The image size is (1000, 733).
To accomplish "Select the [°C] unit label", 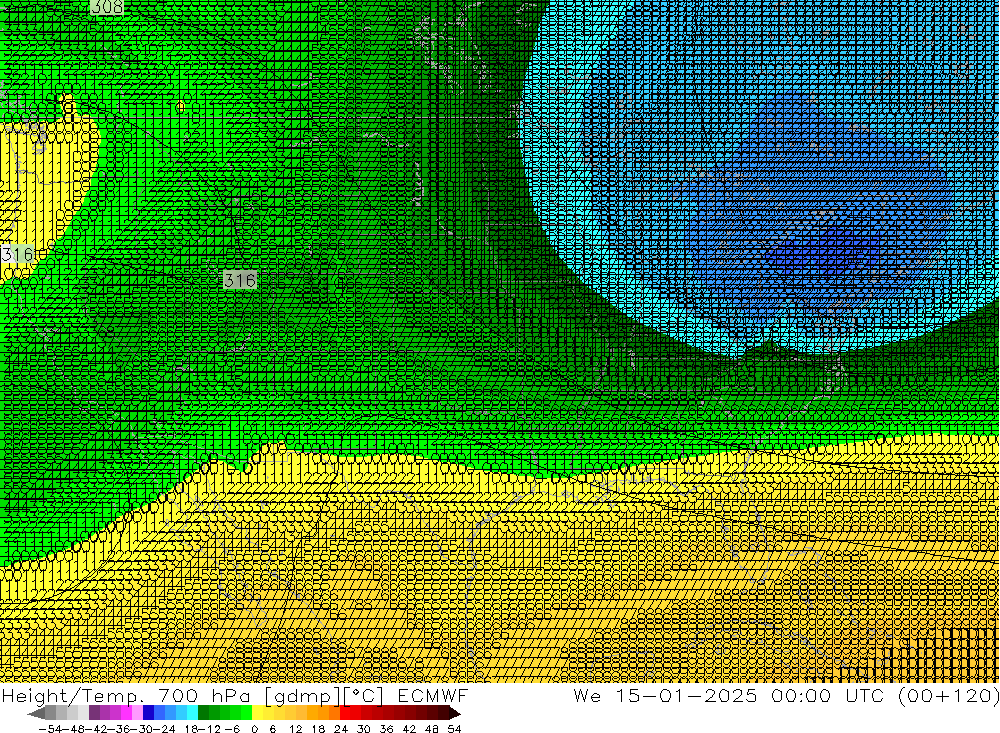I will pos(364,695).
